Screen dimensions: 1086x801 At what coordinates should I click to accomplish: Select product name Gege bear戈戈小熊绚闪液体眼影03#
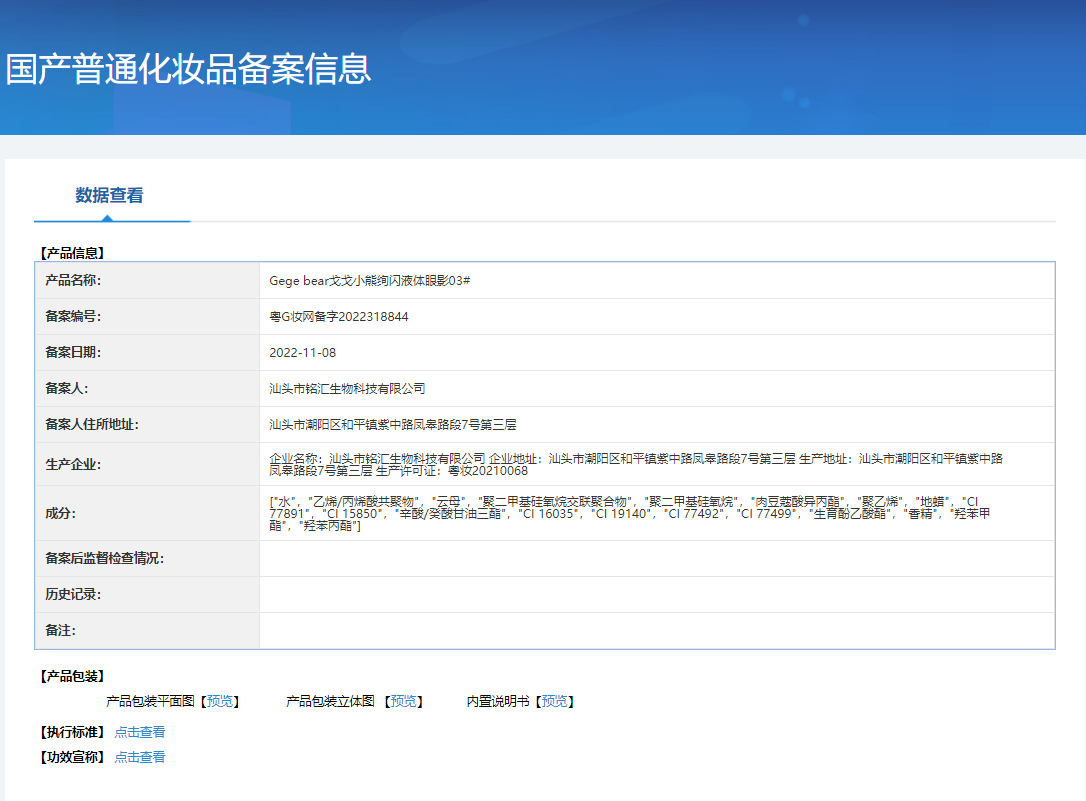(370, 280)
